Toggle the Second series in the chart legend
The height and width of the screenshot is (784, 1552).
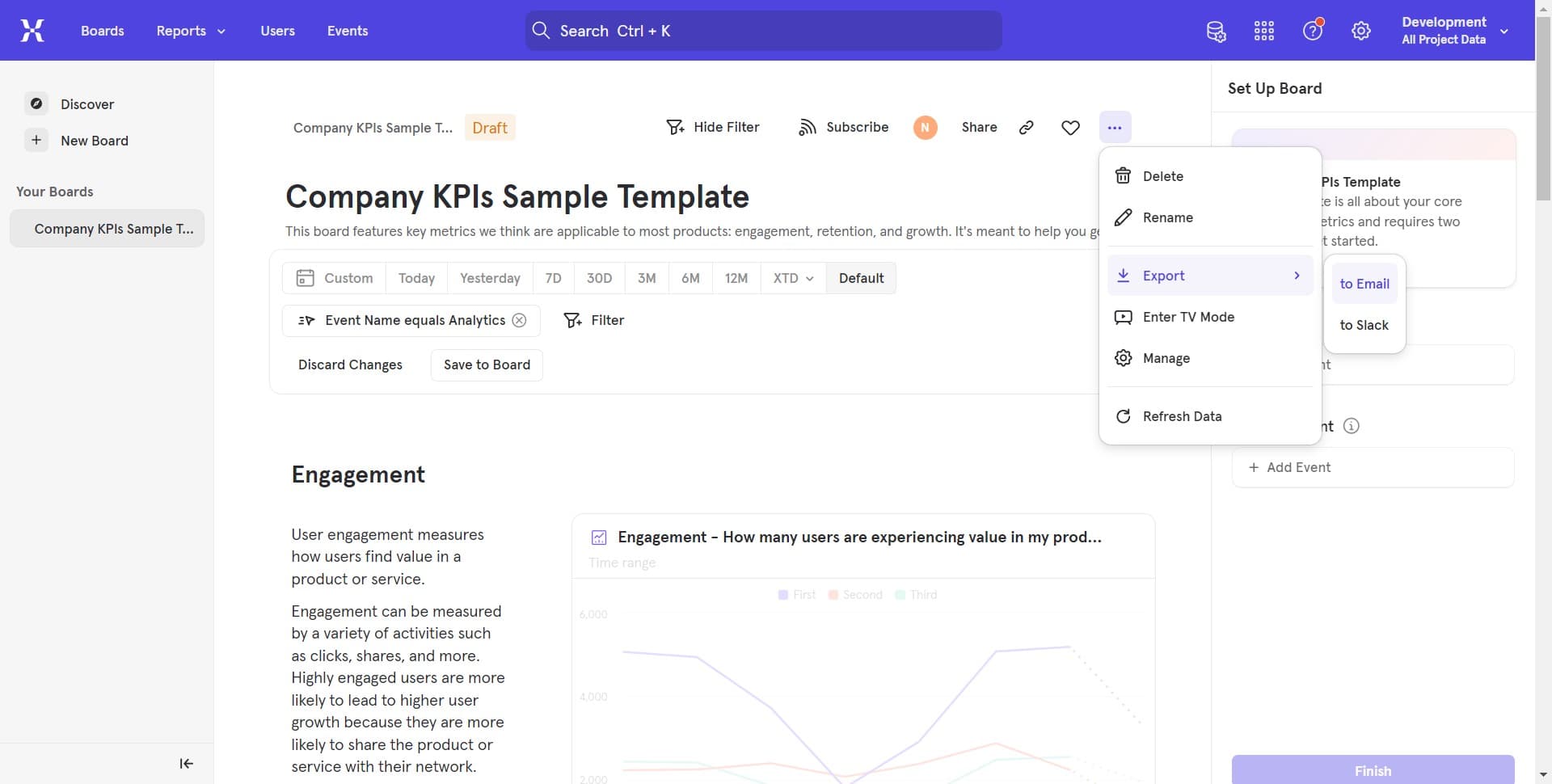point(855,594)
